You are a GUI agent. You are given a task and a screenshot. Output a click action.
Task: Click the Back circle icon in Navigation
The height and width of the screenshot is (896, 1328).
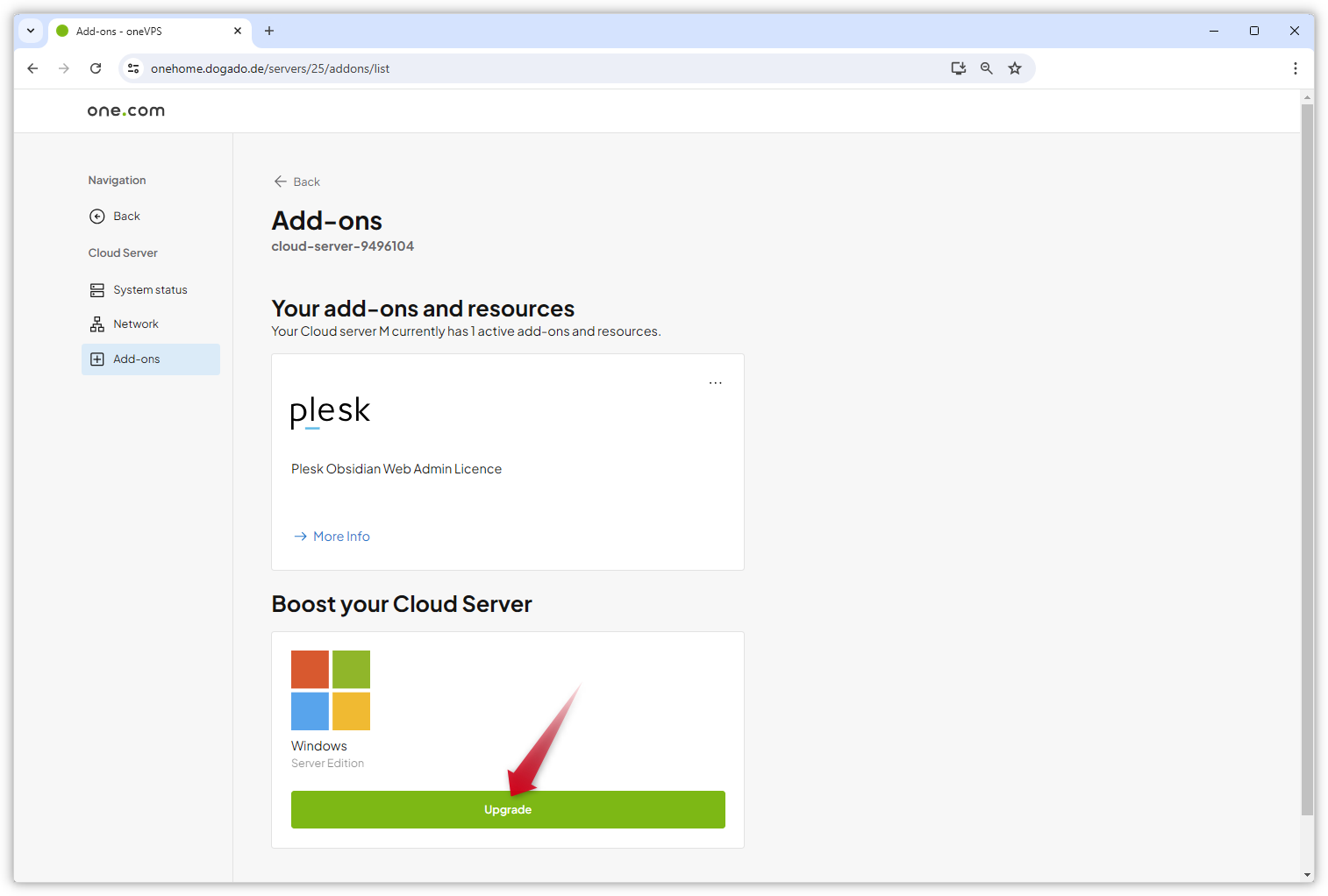pyautogui.click(x=96, y=216)
